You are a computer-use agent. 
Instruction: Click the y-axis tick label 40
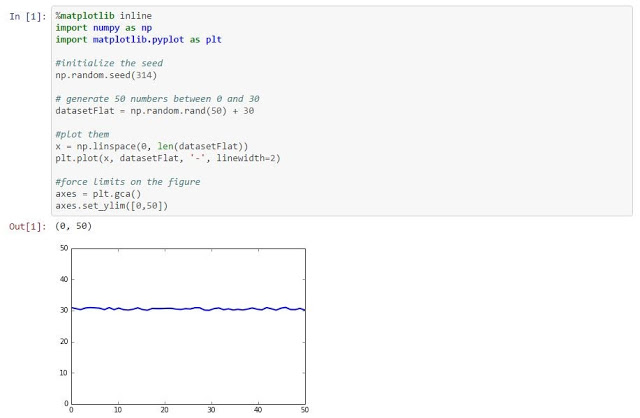click(62, 279)
